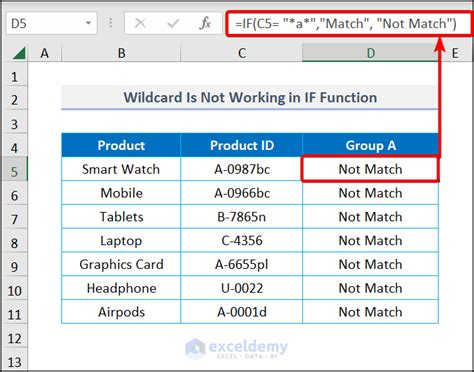Click the title 'Wildcard Is Not Working in IF Function'
Screen dimensions: 474x372
250,97
